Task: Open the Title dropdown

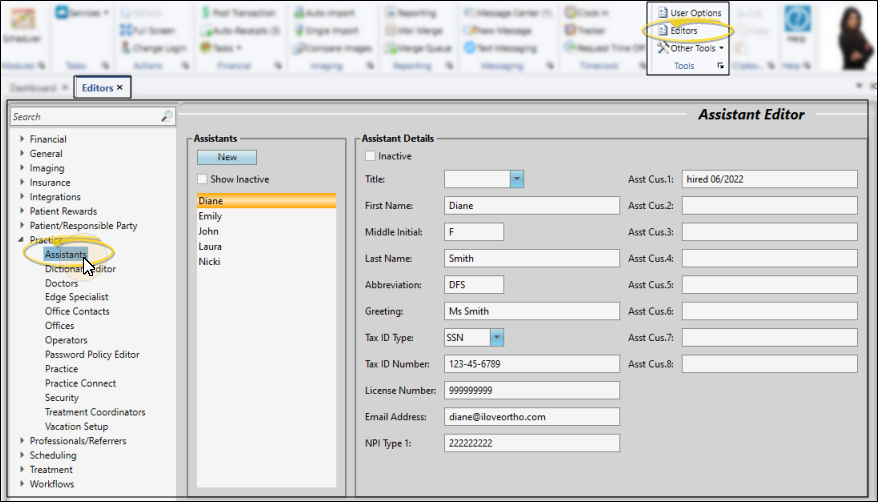Action: pos(517,179)
